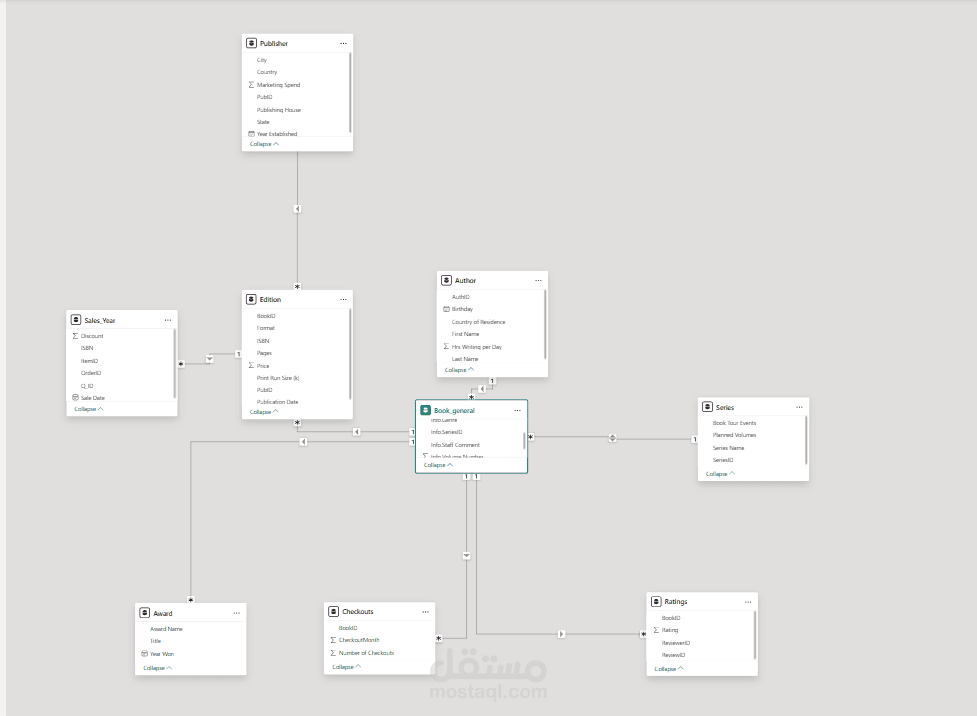
Task: Collapse the Edition table
Action: (x=264, y=412)
